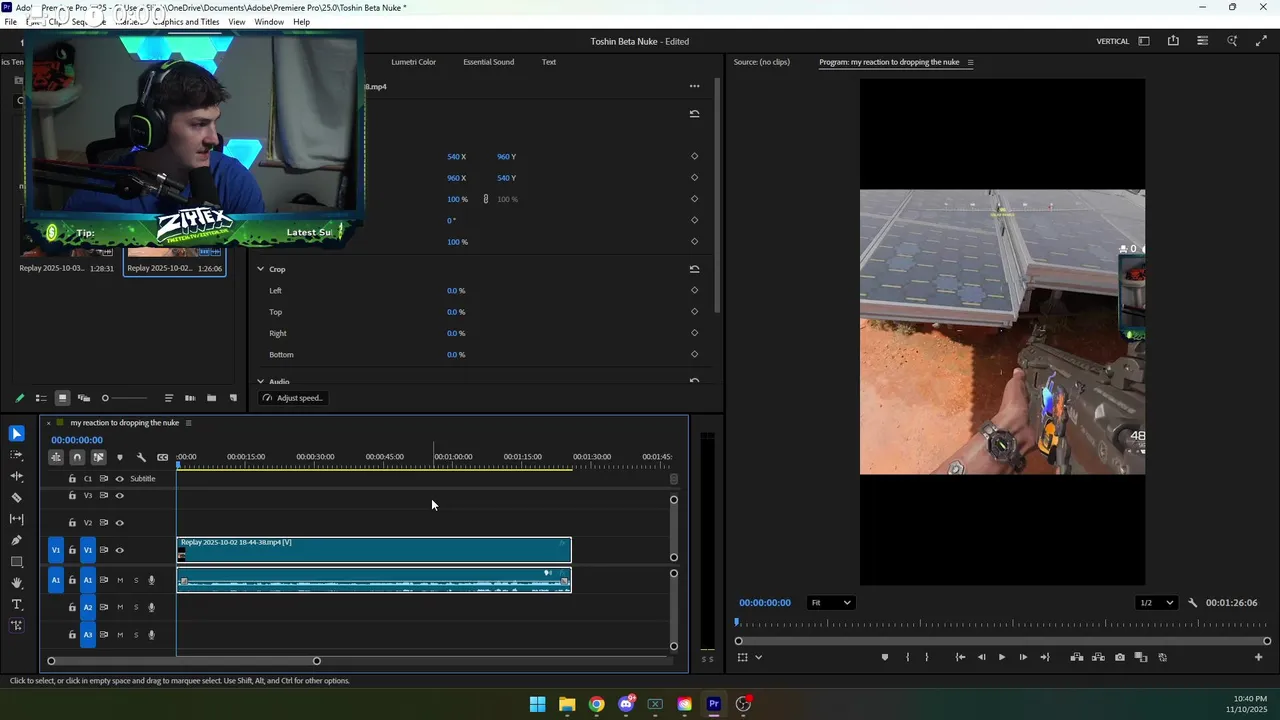Screen dimensions: 1280x720
Task: Select the Selection tool arrow
Action: tap(17, 433)
